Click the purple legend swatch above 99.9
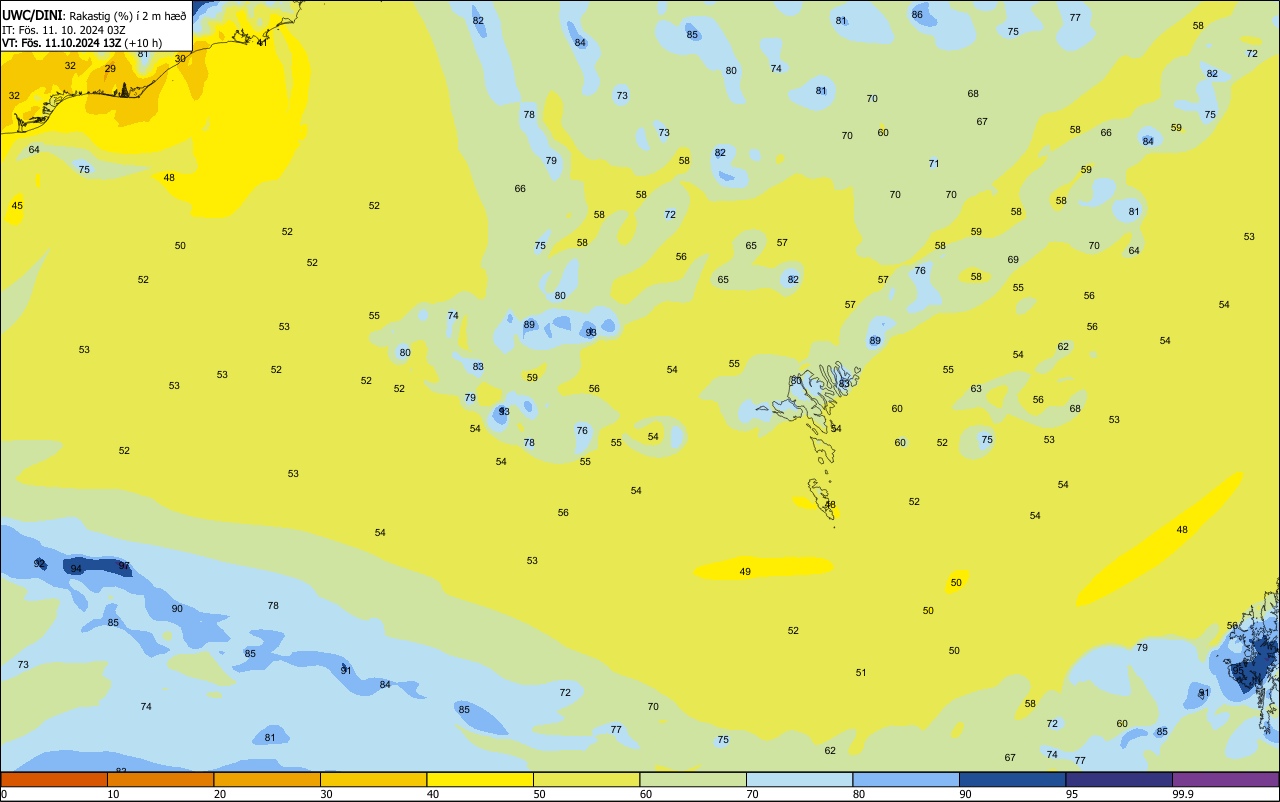 (1226, 779)
